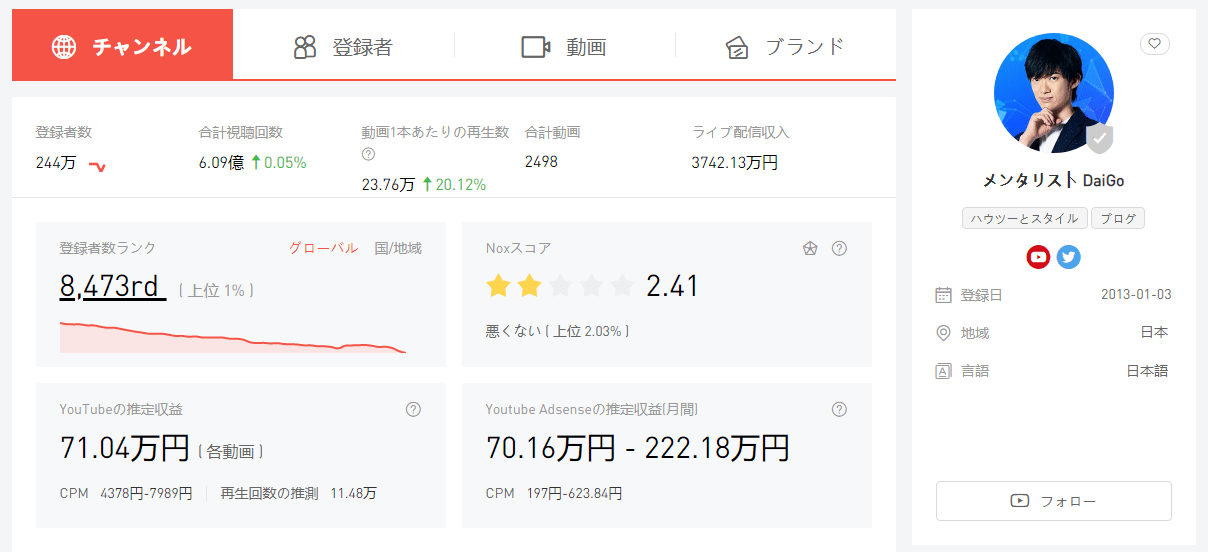The width and height of the screenshot is (1208, 552).
Task: Click the verified shield badge on avatar
Action: pyautogui.click(x=1100, y=139)
